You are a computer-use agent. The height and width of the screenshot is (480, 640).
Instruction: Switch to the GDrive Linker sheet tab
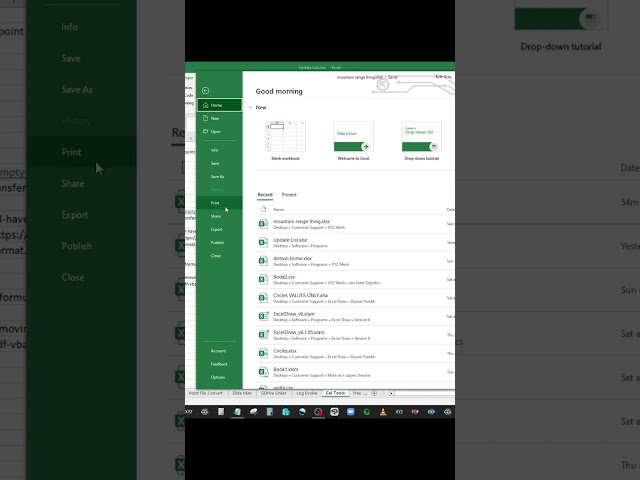pyautogui.click(x=274, y=393)
